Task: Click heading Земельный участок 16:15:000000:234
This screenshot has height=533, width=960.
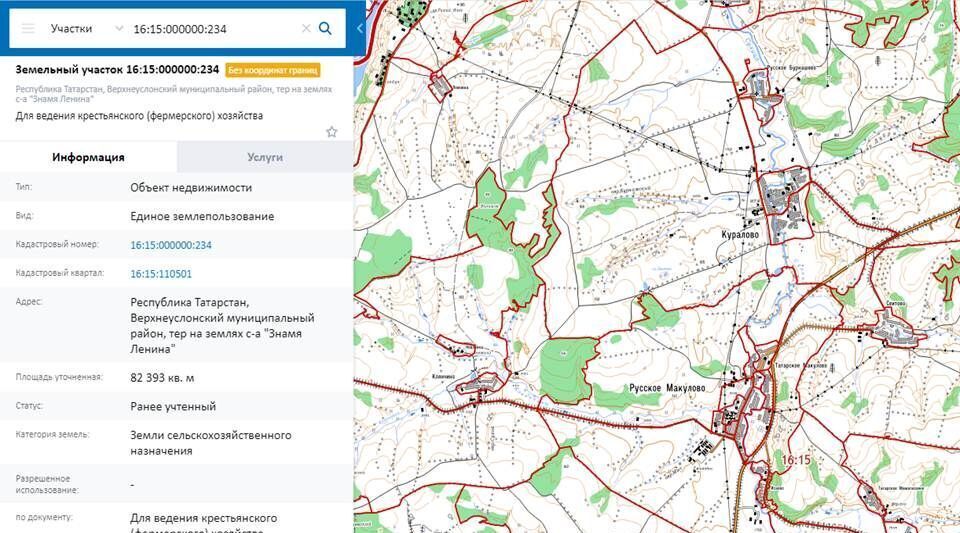Action: point(117,70)
